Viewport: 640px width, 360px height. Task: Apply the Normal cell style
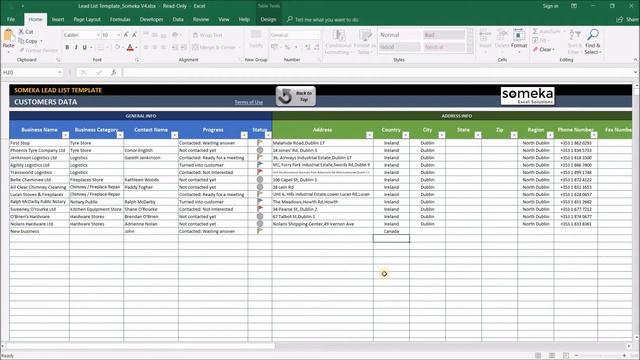[399, 35]
